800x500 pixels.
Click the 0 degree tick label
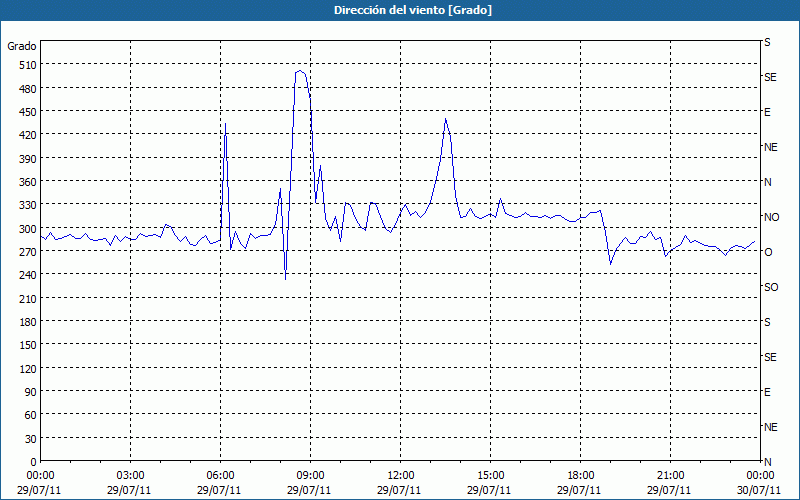34,462
